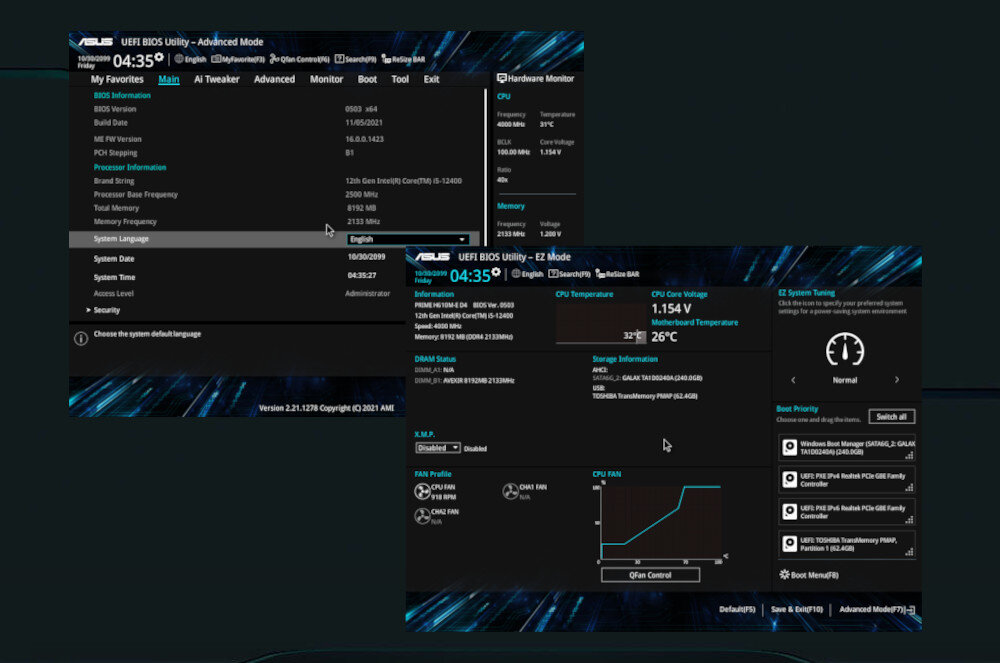1000x663 pixels.
Task: Click the gear icon beside Advanced Mode clock
Action: pyautogui.click(x=159, y=57)
